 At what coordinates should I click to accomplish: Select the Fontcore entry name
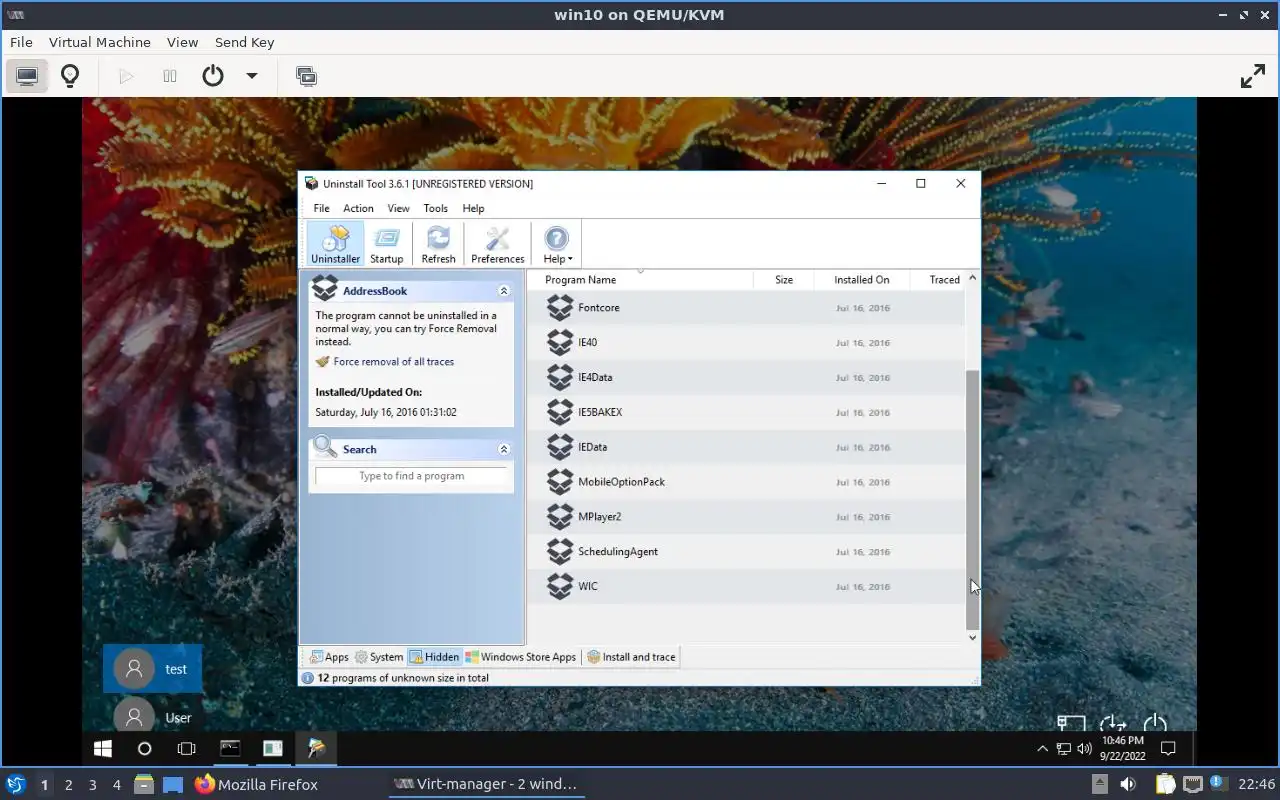(x=598, y=308)
